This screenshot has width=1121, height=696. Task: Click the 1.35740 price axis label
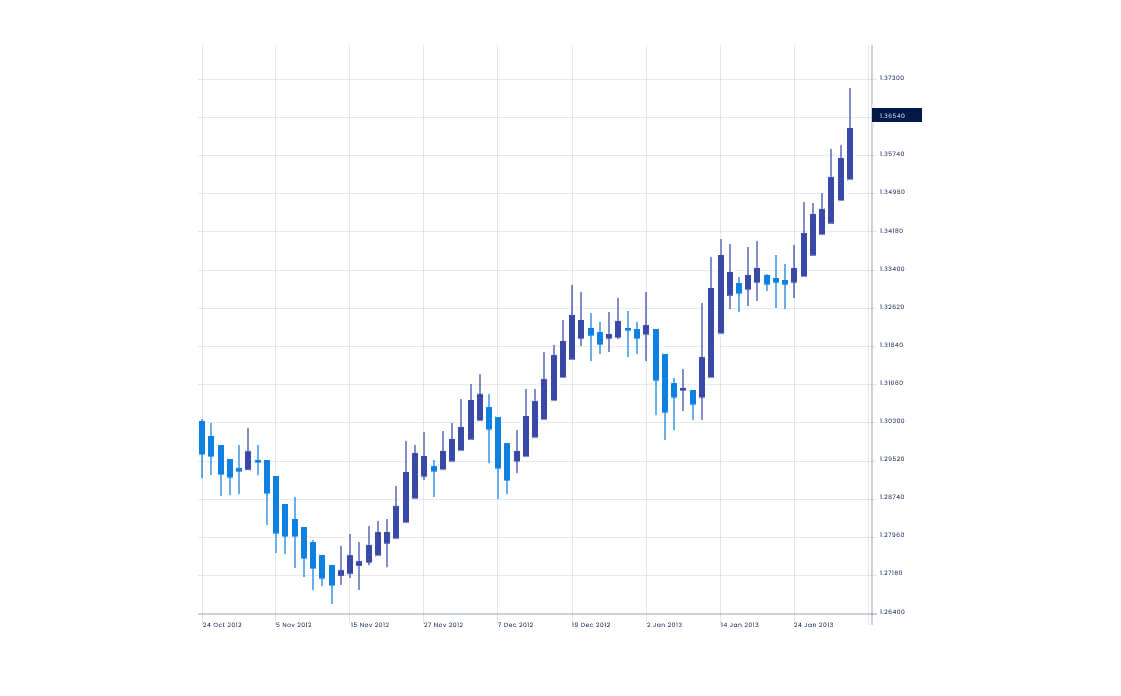coord(892,154)
